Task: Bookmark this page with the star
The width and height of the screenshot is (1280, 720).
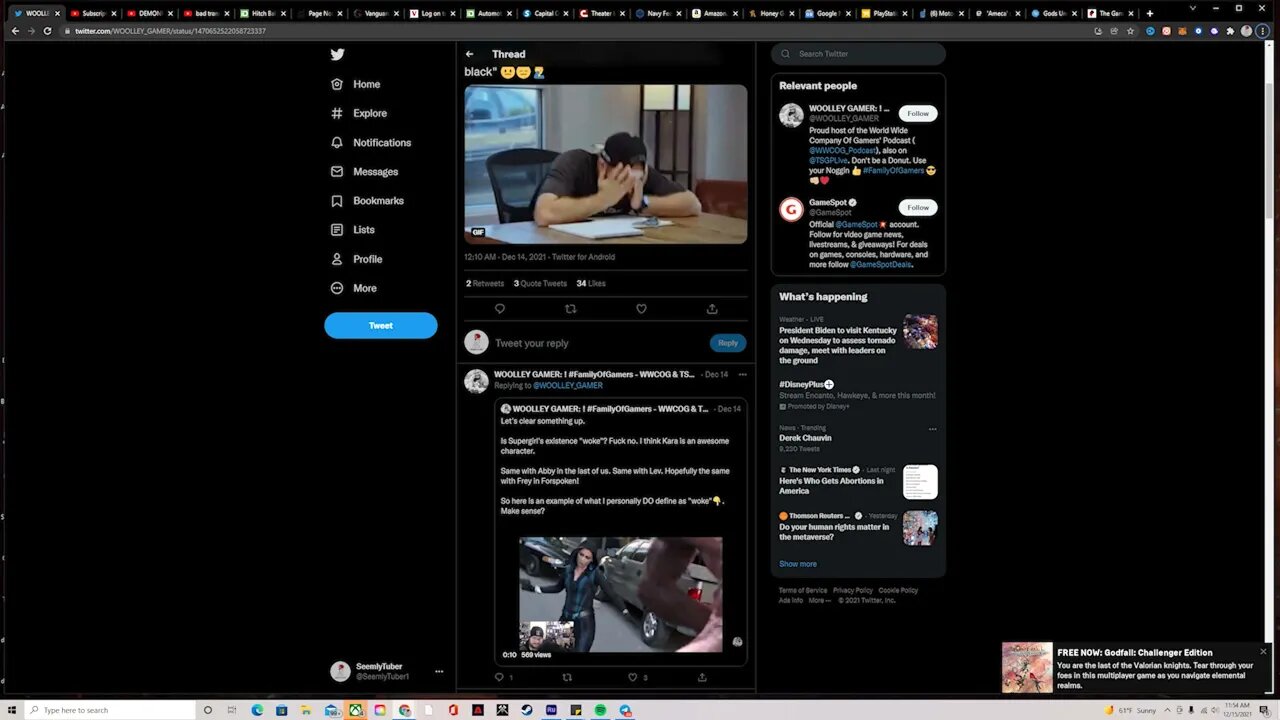Action: click(1130, 31)
